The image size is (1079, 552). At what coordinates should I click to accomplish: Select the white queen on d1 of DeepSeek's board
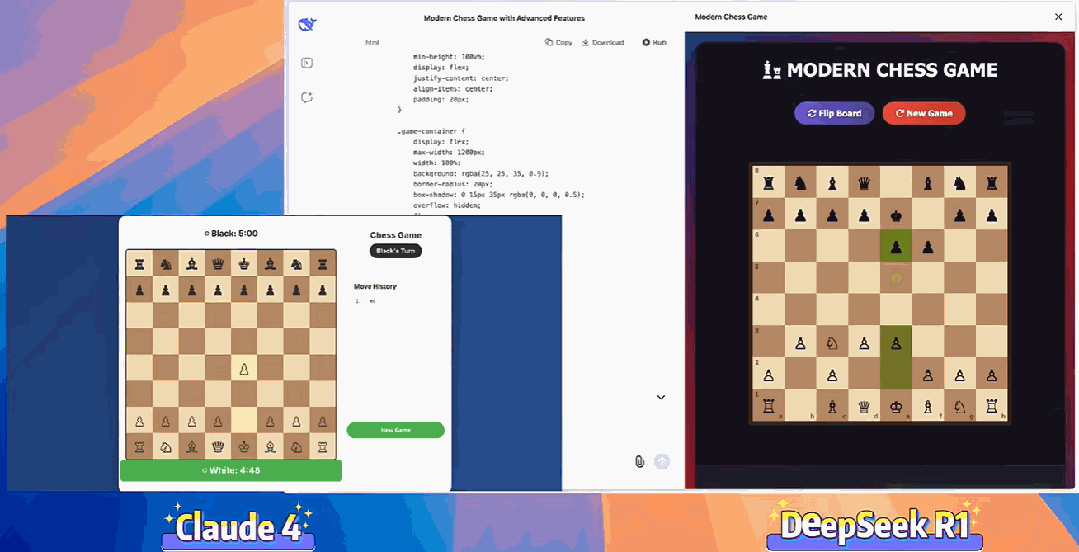coord(864,406)
